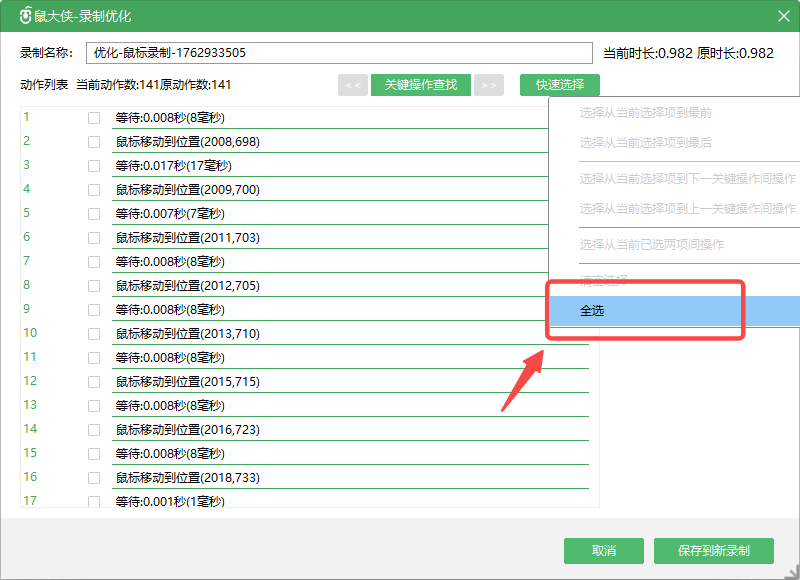Select action row 等待:0.017秒(17毫秒)

174,166
